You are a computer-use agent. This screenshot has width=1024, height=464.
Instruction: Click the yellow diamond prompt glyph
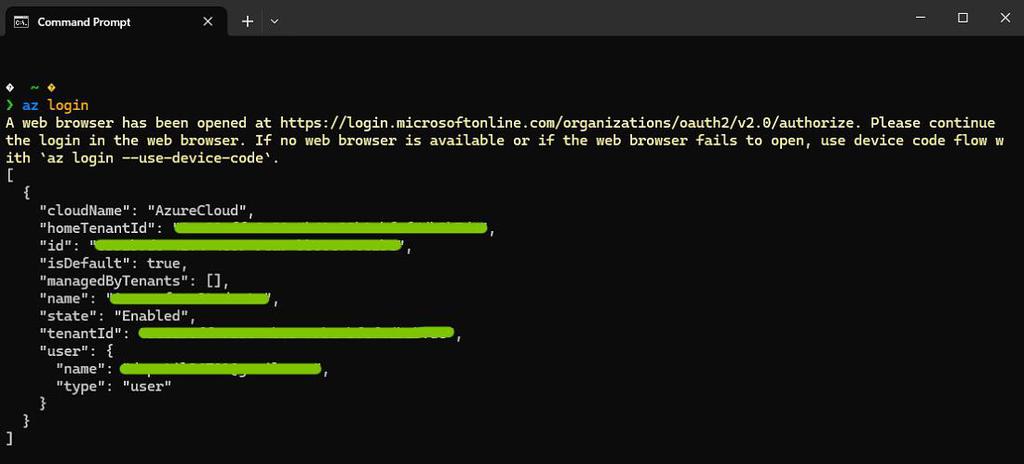(x=51, y=88)
